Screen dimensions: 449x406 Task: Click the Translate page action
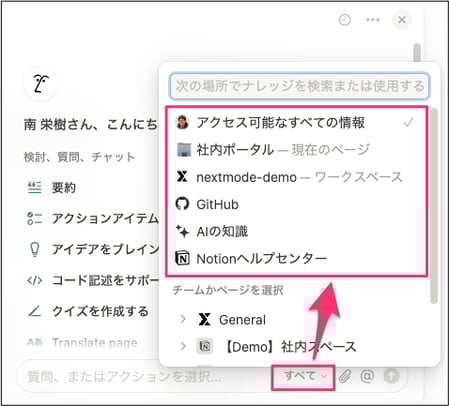pos(82,342)
